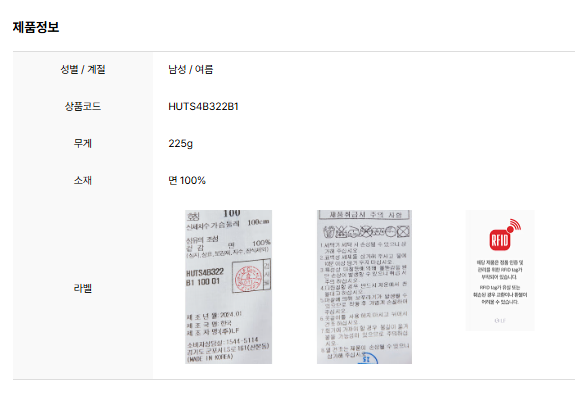Click the 제품취급시 주의 사항 header on label

click(x=365, y=215)
